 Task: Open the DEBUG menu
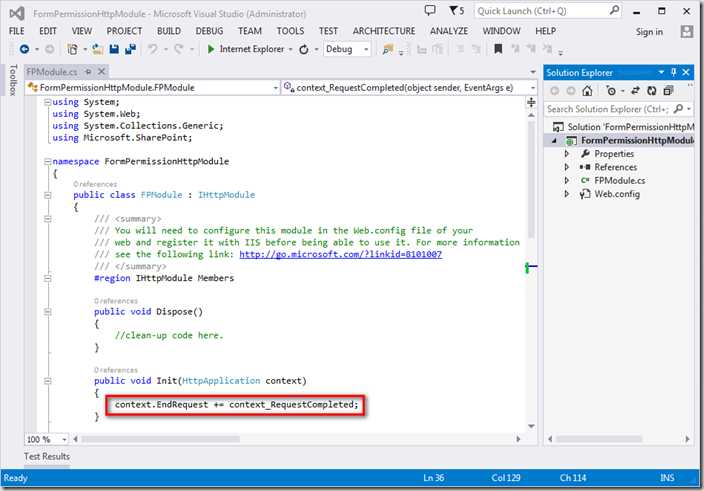209,31
